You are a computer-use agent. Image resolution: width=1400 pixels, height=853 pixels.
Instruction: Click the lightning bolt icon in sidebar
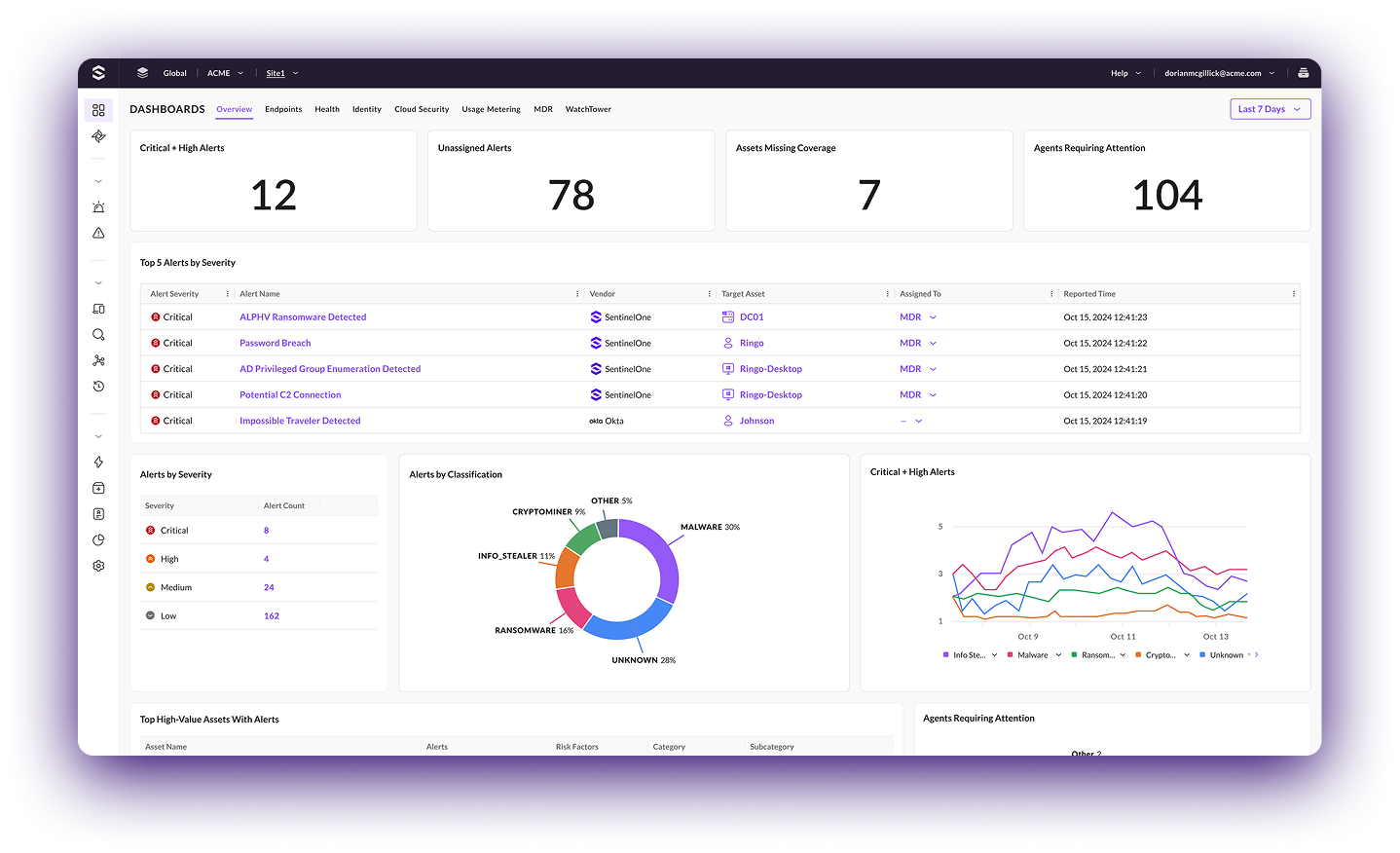point(98,463)
